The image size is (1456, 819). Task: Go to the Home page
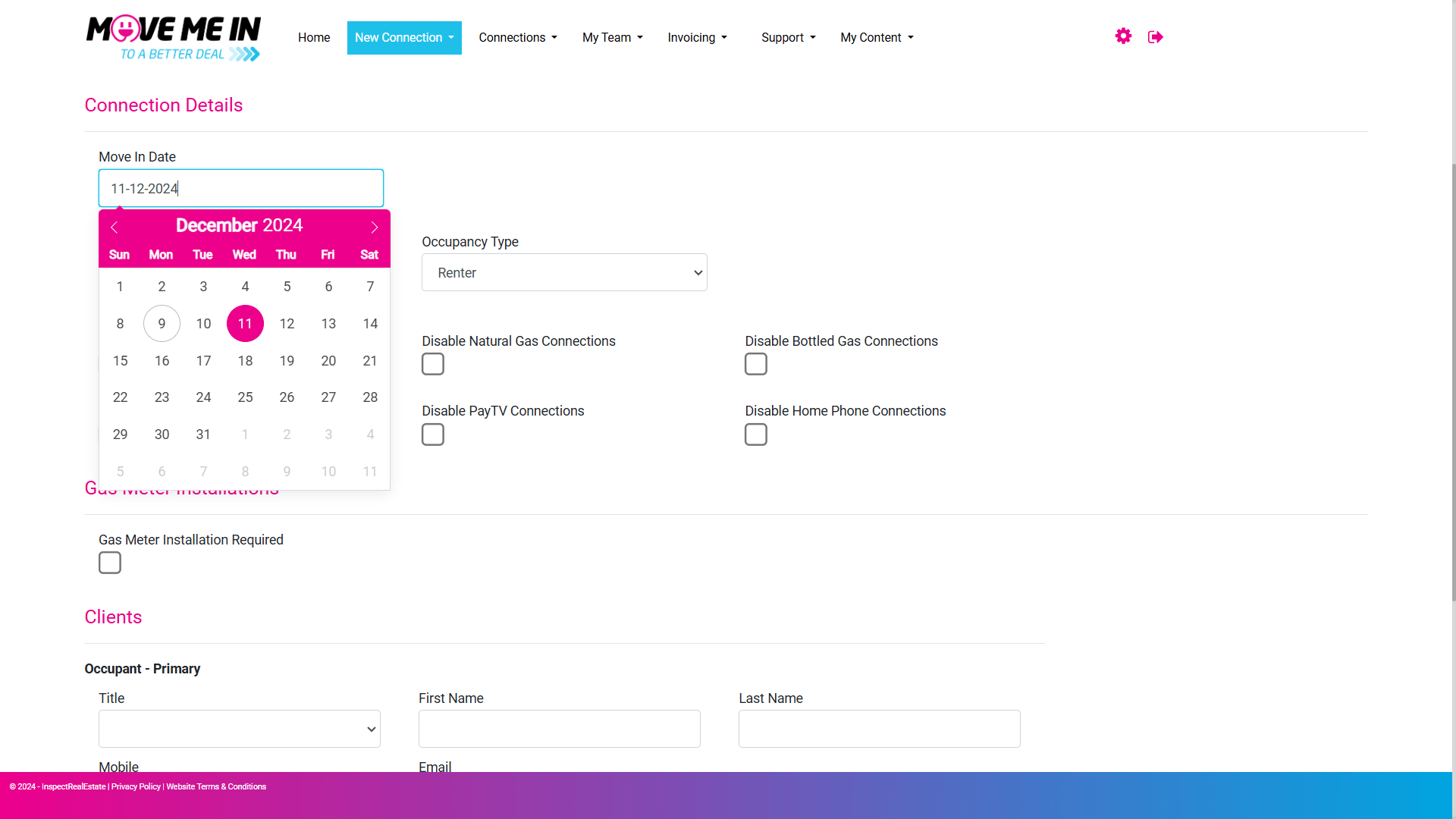point(314,38)
